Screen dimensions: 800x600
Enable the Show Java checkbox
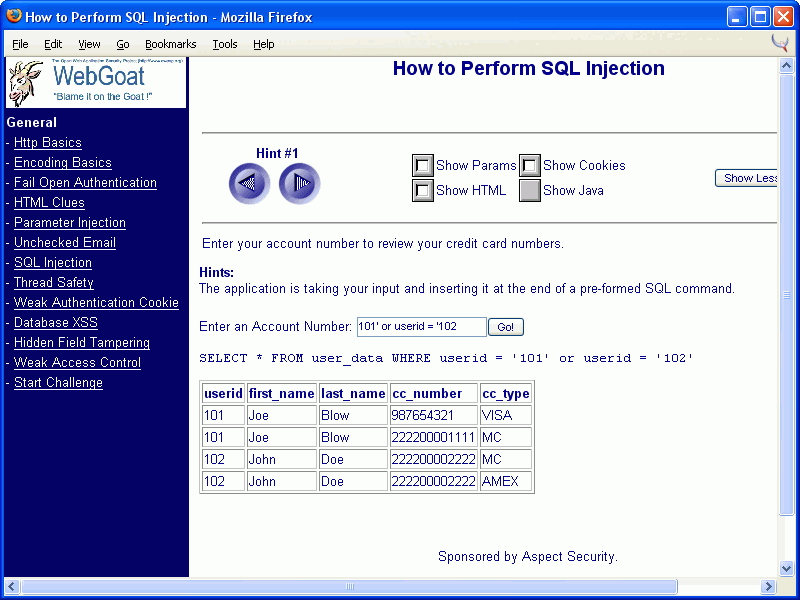[529, 190]
